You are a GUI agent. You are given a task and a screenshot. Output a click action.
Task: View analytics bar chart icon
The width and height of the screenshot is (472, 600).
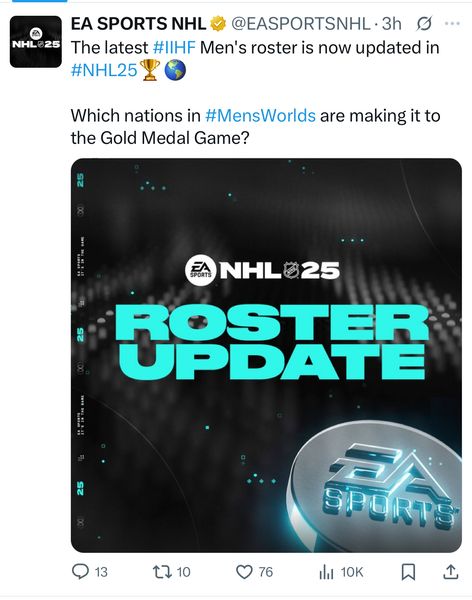pyautogui.click(x=326, y=572)
